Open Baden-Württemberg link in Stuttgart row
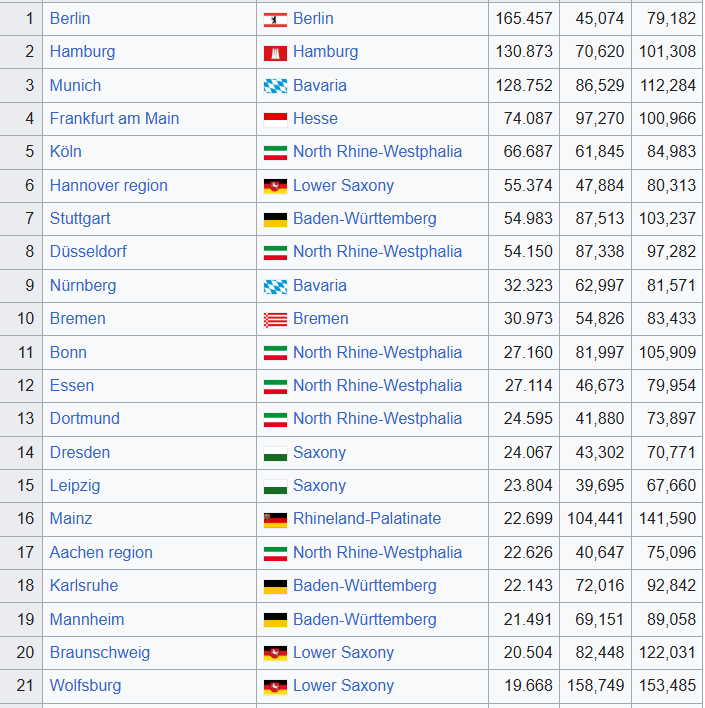Screen dimensions: 705x708 (365, 219)
